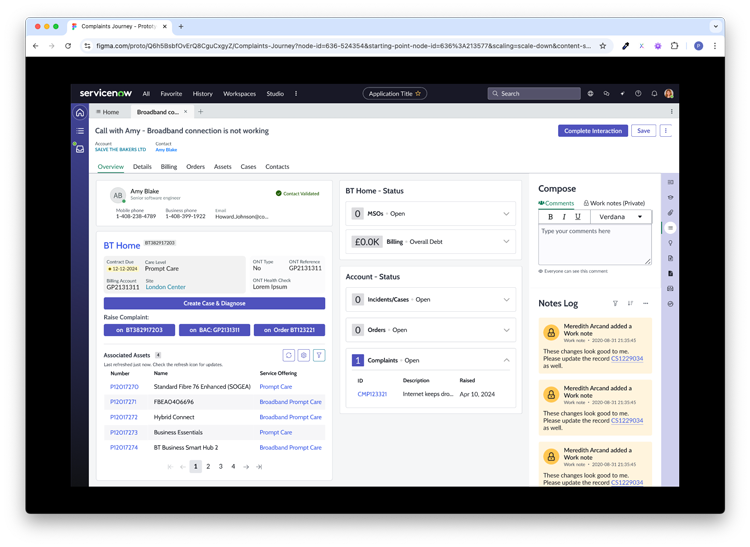750x547 pixels.
Task: Switch to the Cases tab
Action: pos(248,166)
